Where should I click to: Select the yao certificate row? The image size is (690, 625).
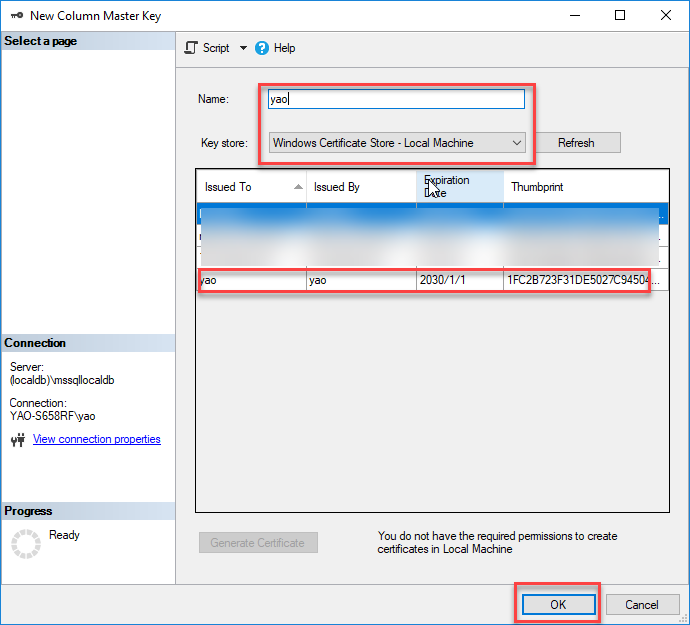(x=433, y=280)
